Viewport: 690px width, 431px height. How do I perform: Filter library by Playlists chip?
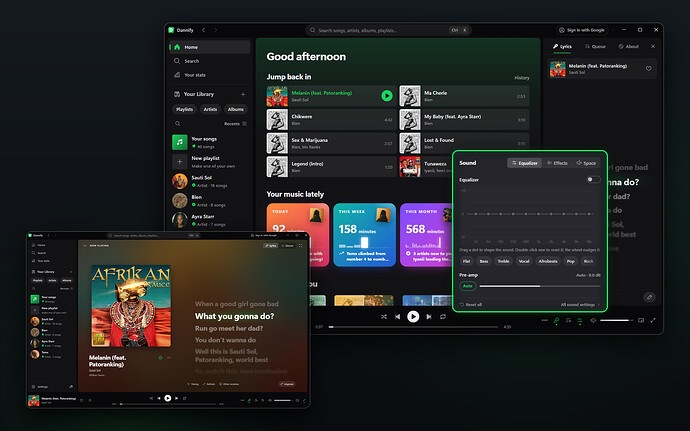(x=184, y=109)
